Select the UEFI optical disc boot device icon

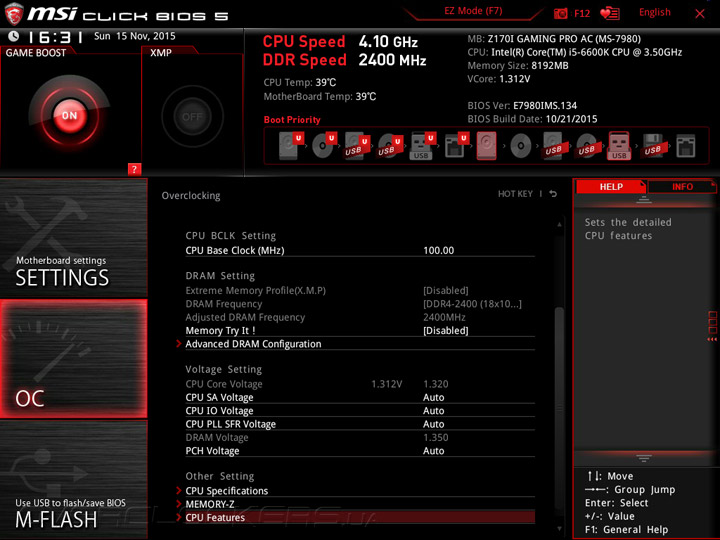coord(324,146)
